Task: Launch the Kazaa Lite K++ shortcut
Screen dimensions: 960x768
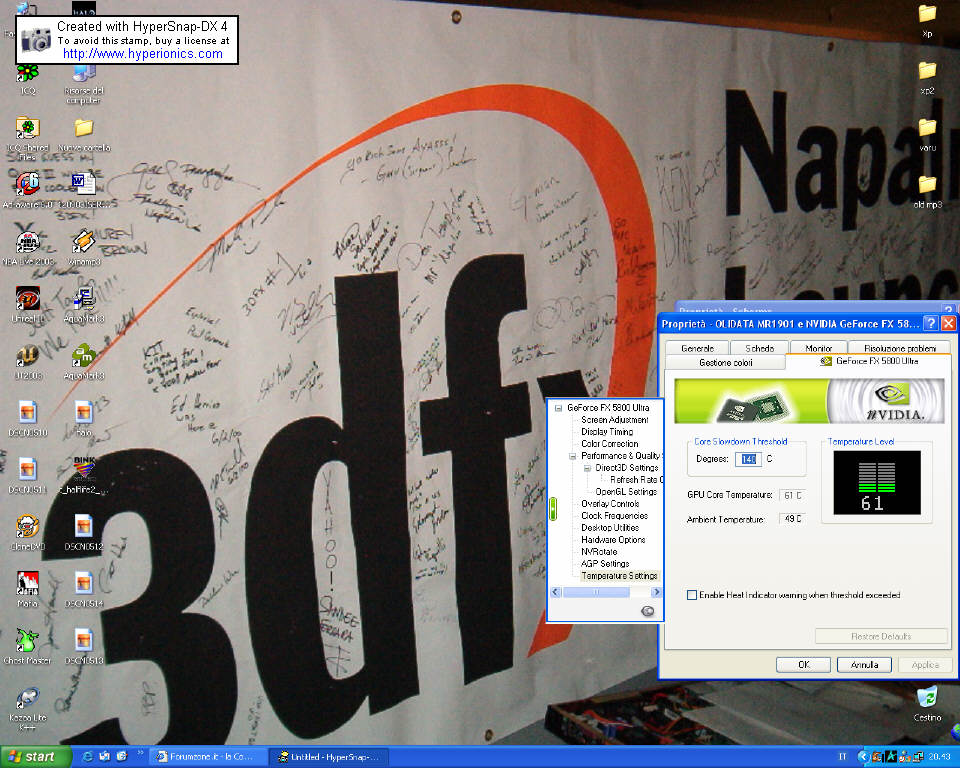Action: tap(28, 709)
